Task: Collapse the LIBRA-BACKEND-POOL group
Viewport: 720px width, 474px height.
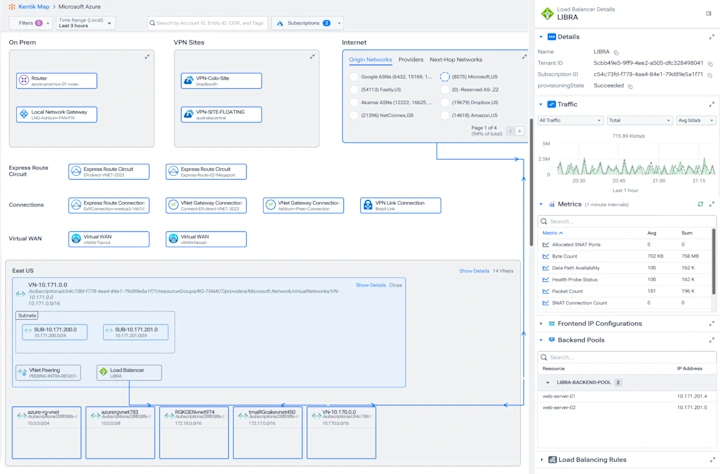Action: [548, 383]
